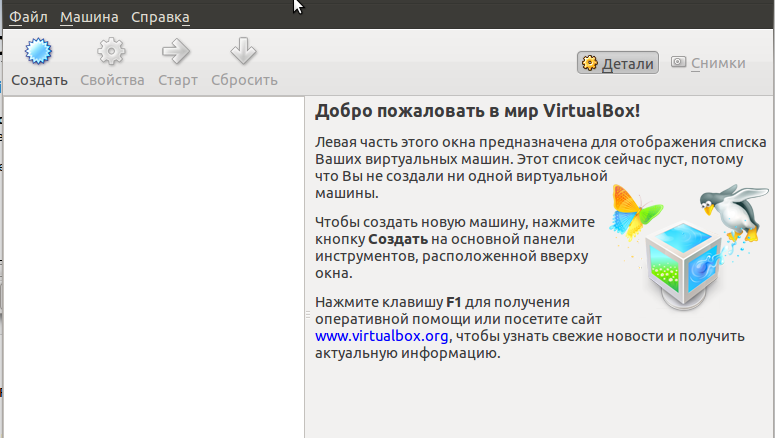
Task: Open the www.virtualbox.org link
Action: click(x=382, y=336)
